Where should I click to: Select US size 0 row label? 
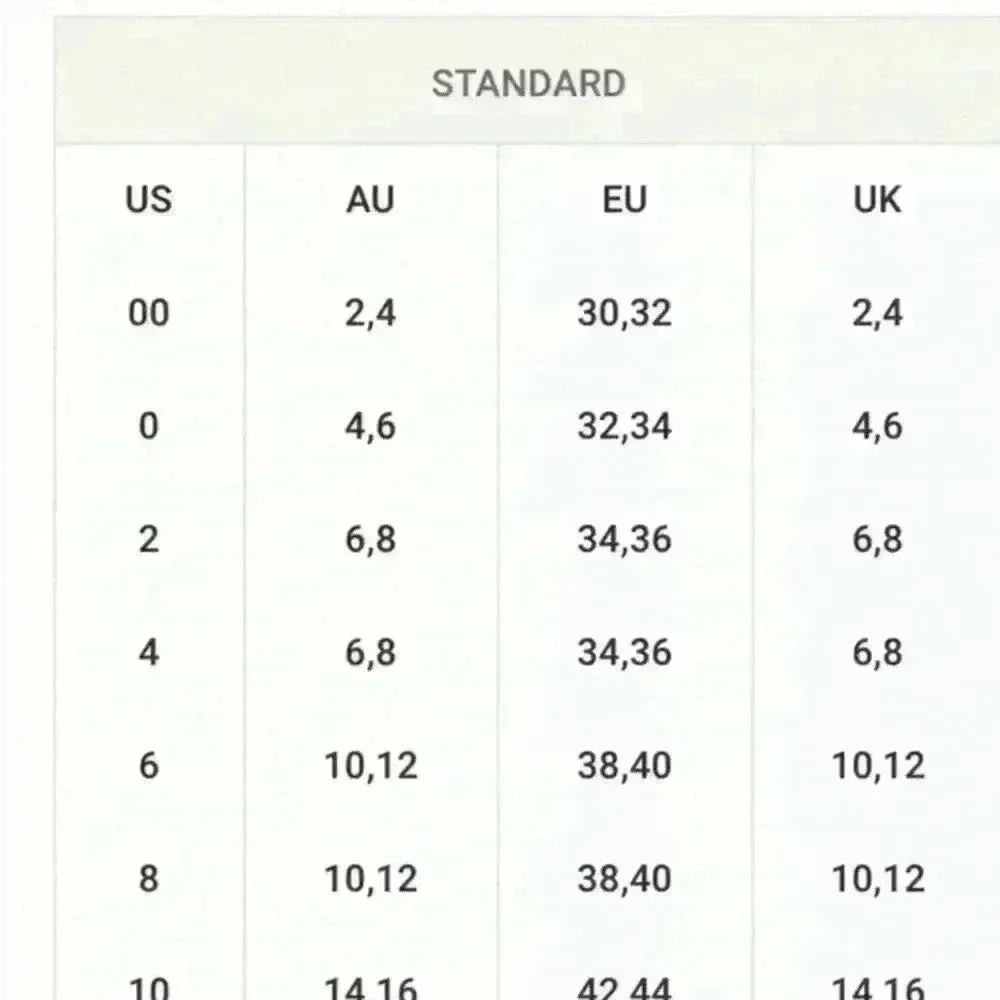pyautogui.click(x=149, y=427)
